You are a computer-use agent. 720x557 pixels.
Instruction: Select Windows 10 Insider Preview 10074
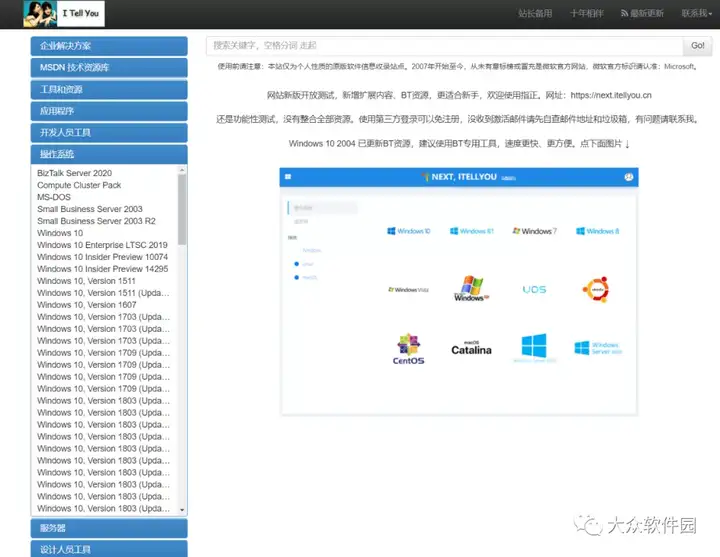click(102, 257)
